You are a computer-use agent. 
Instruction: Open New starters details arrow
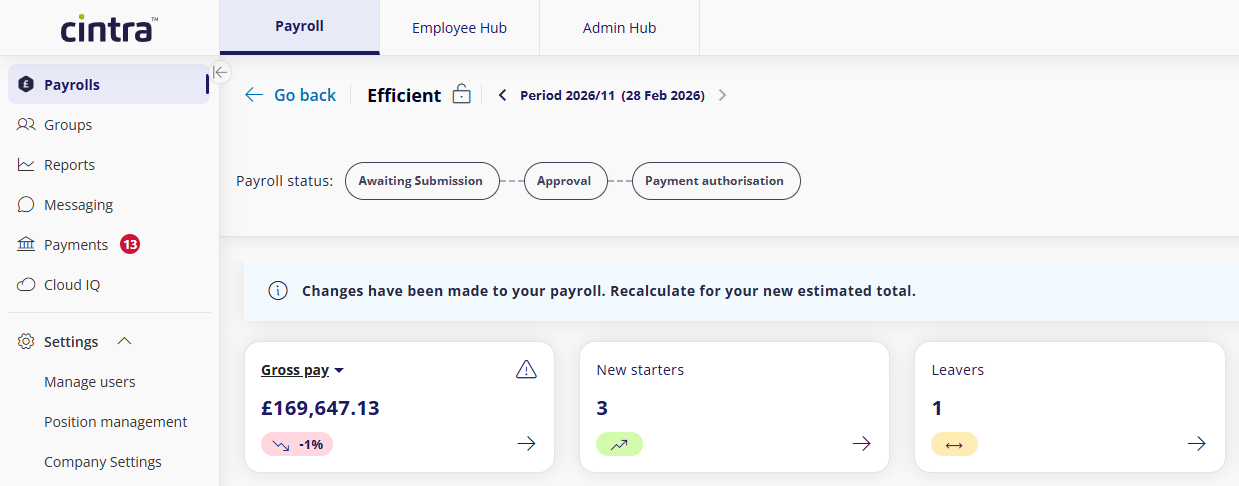pyautogui.click(x=861, y=444)
